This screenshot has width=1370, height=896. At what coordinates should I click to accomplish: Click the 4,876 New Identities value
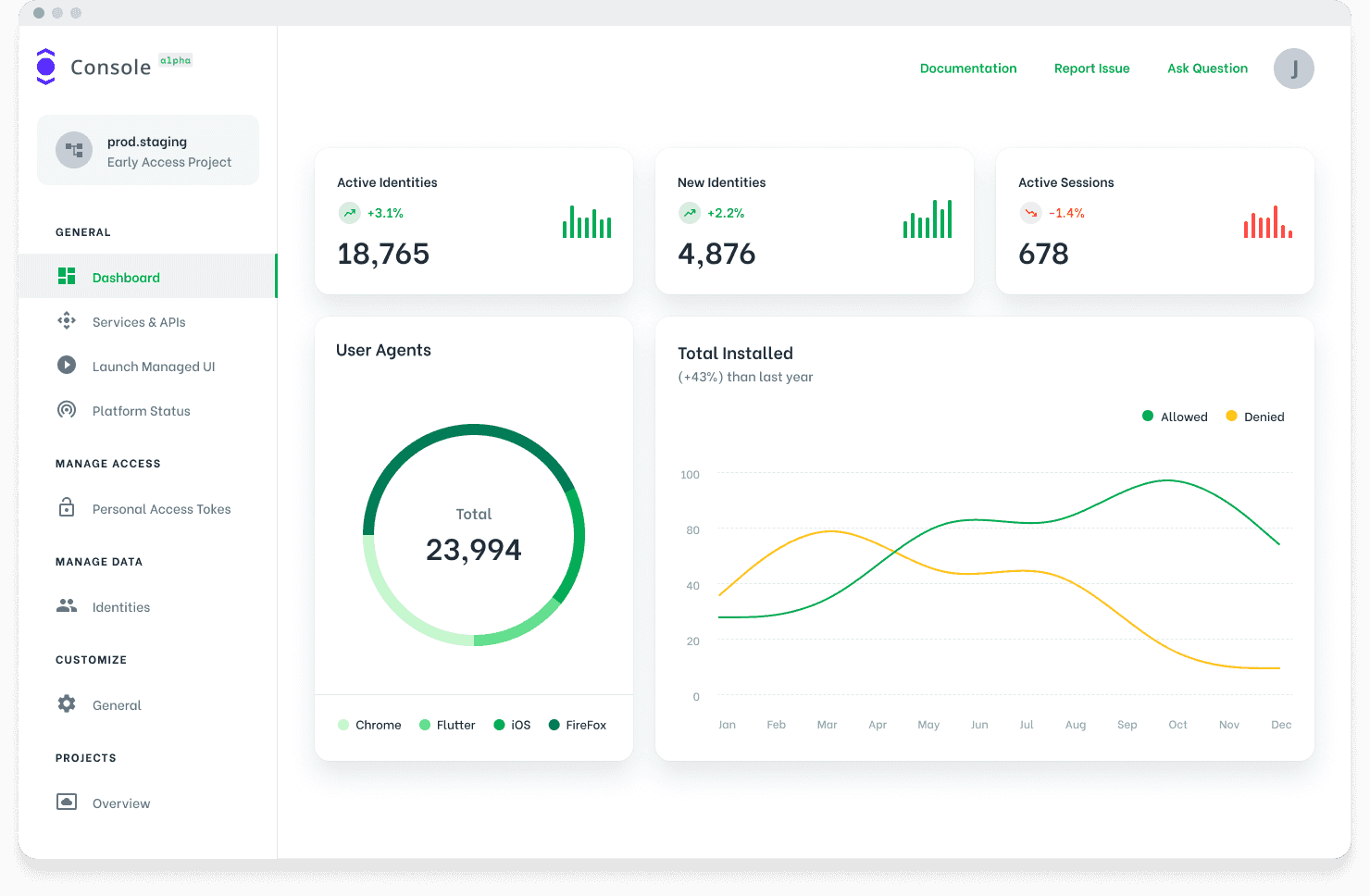click(716, 254)
